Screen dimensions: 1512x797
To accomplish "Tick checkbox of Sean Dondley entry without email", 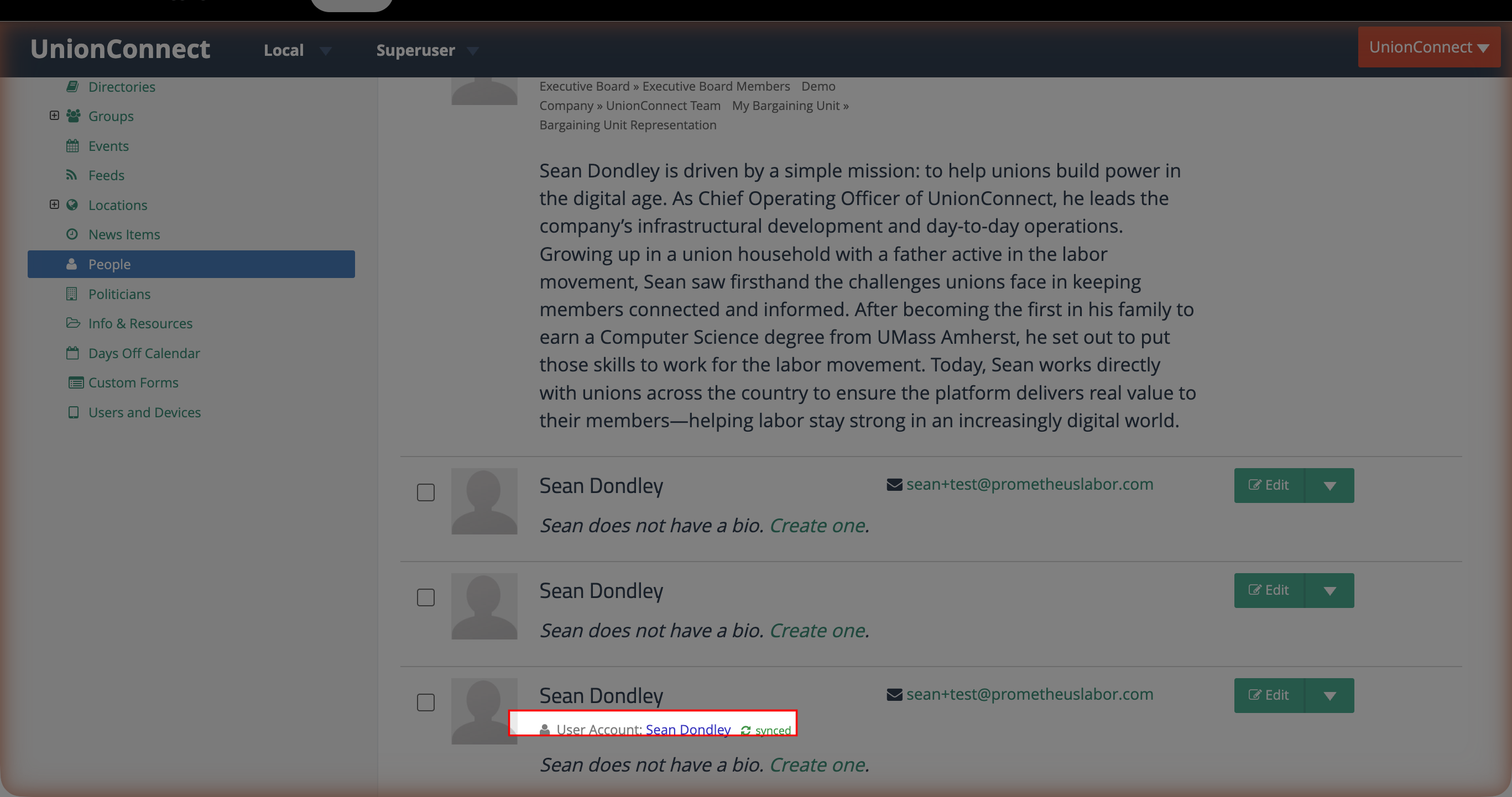I will [425, 597].
